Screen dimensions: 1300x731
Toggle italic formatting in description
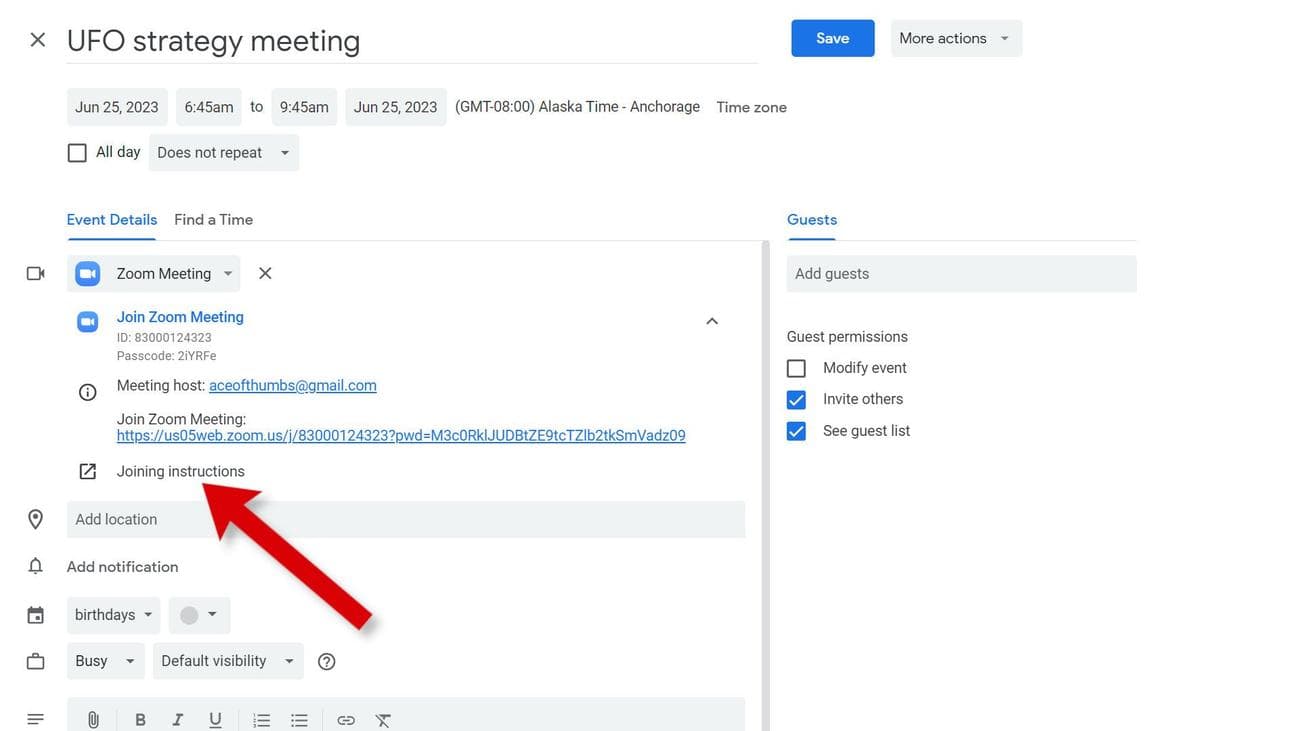click(177, 719)
